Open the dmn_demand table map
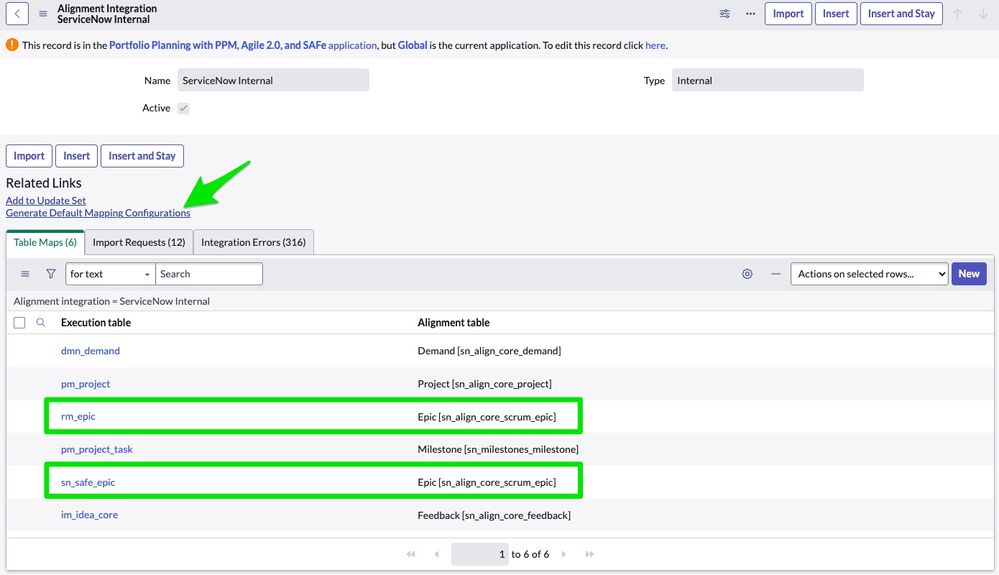The image size is (999, 575). click(x=90, y=351)
